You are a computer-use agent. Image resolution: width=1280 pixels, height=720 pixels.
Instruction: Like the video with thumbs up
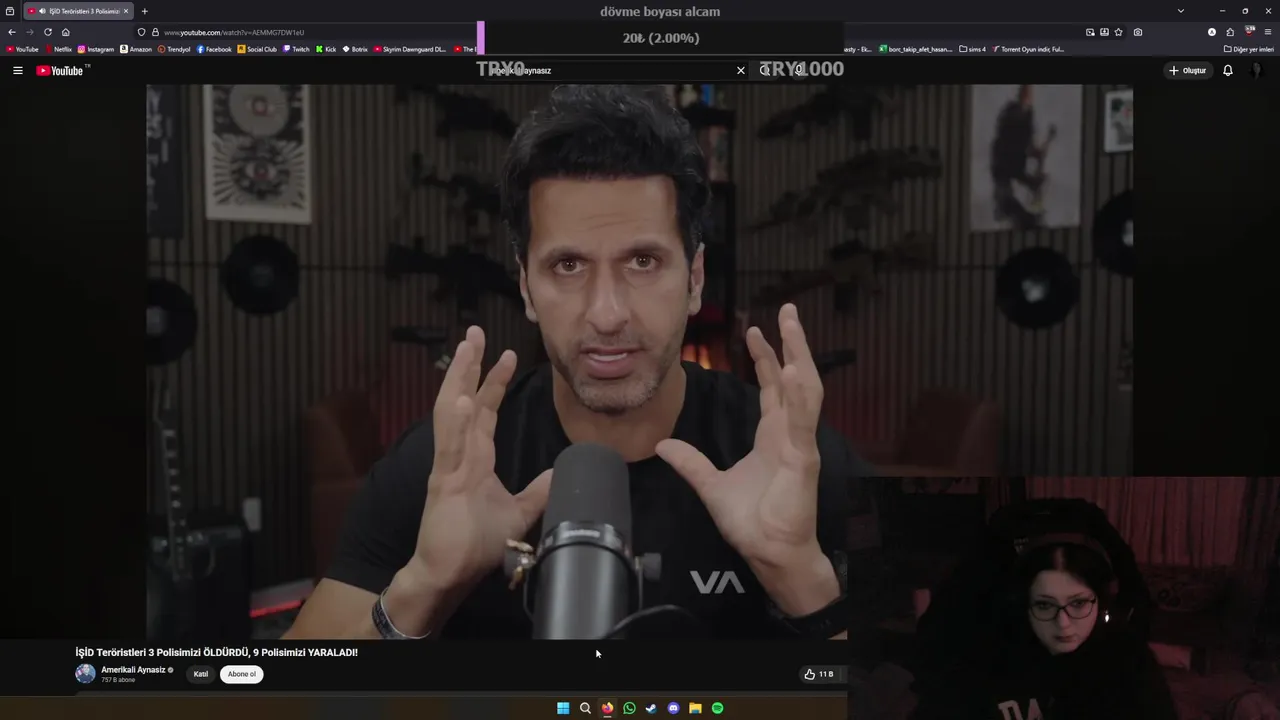(x=818, y=674)
